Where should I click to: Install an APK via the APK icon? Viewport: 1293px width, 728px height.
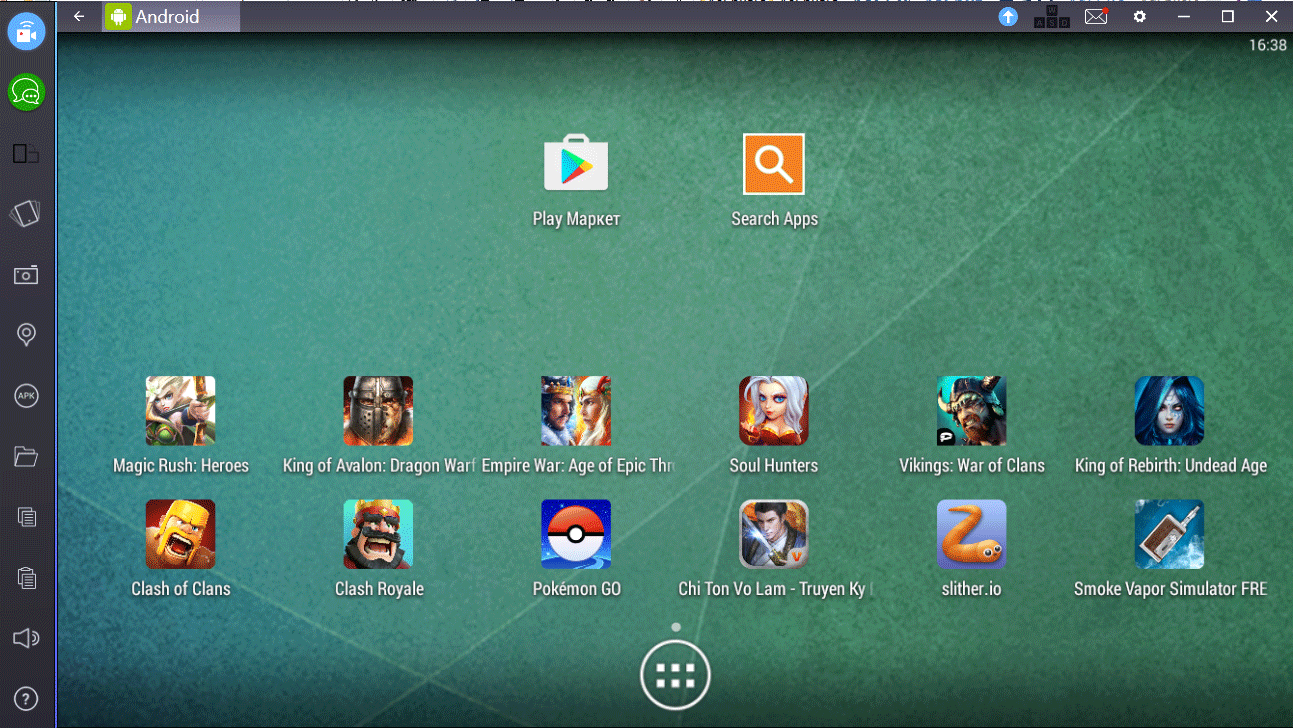click(x=26, y=396)
